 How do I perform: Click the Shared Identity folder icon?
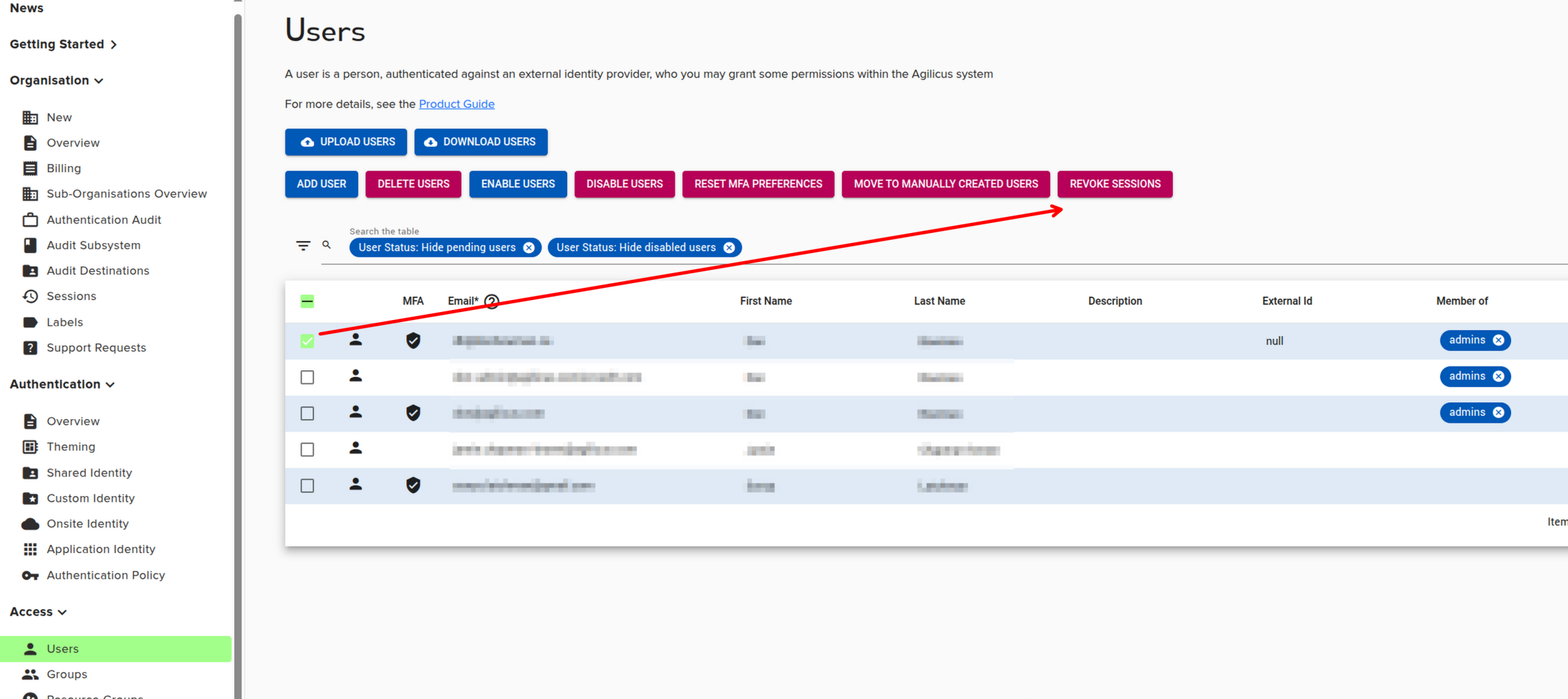(x=30, y=473)
